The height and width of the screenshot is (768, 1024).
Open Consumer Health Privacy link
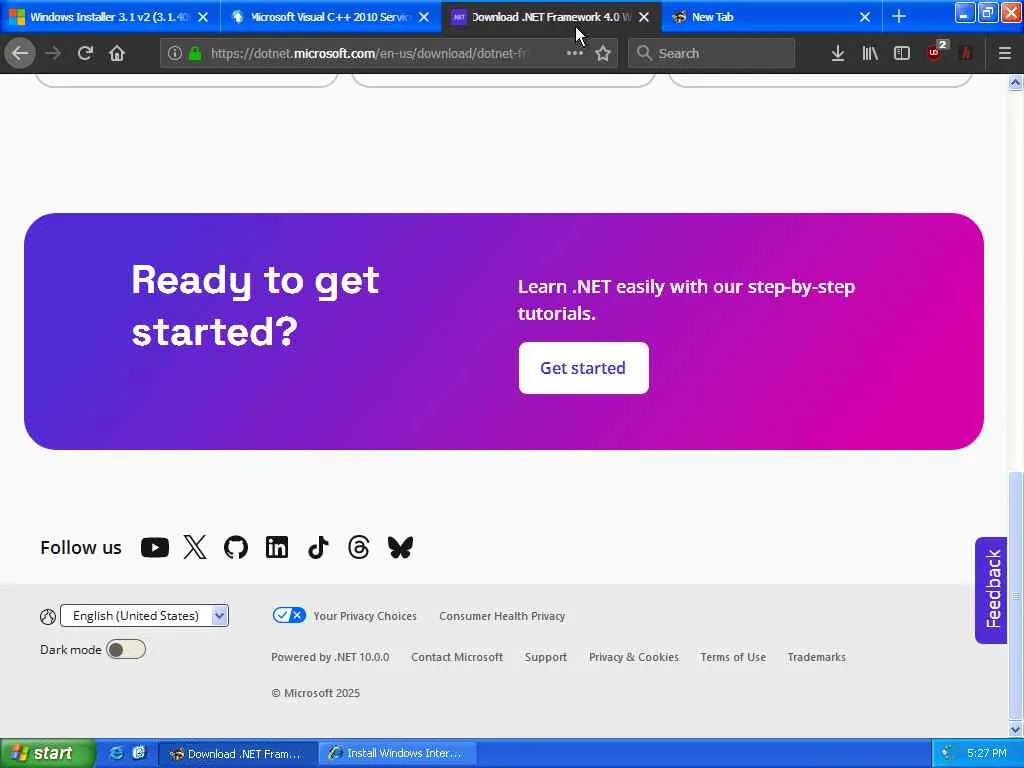502,616
